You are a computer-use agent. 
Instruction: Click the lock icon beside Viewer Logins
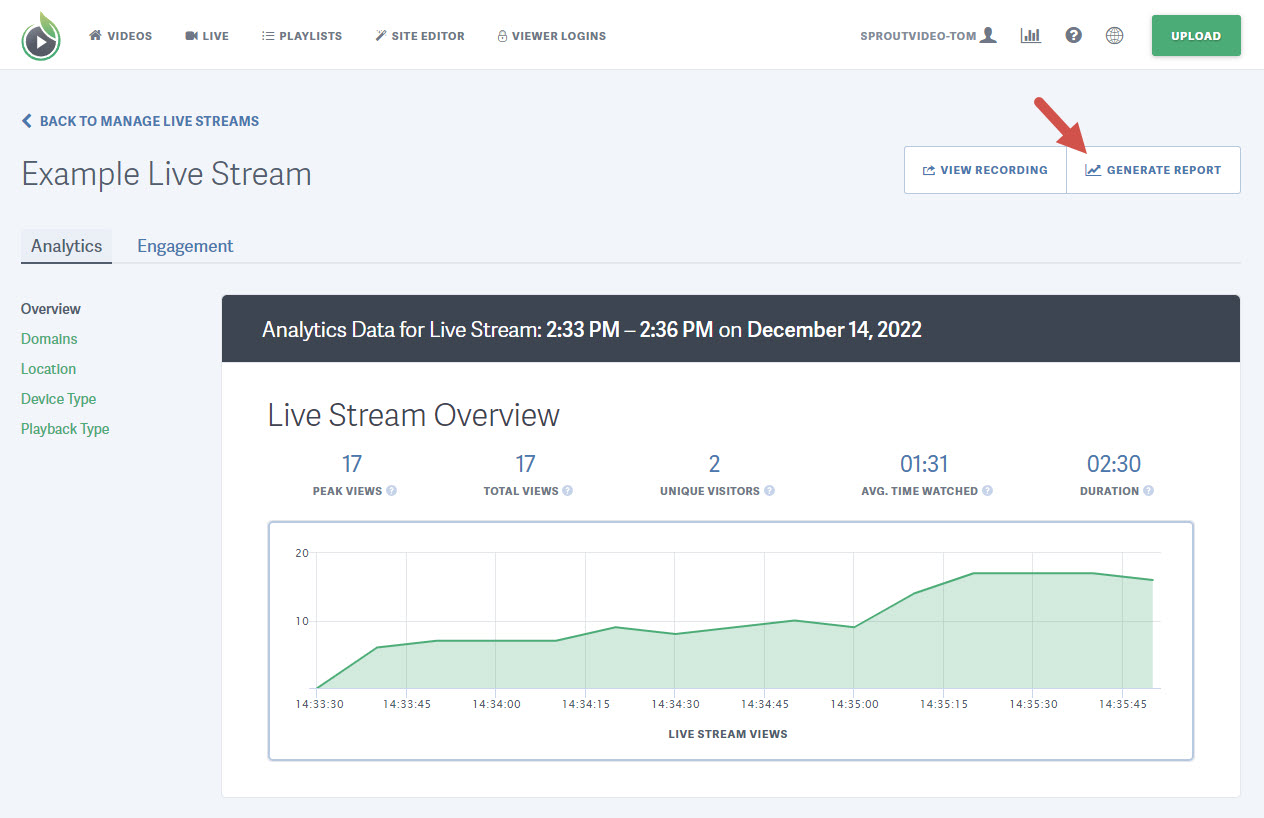click(501, 35)
